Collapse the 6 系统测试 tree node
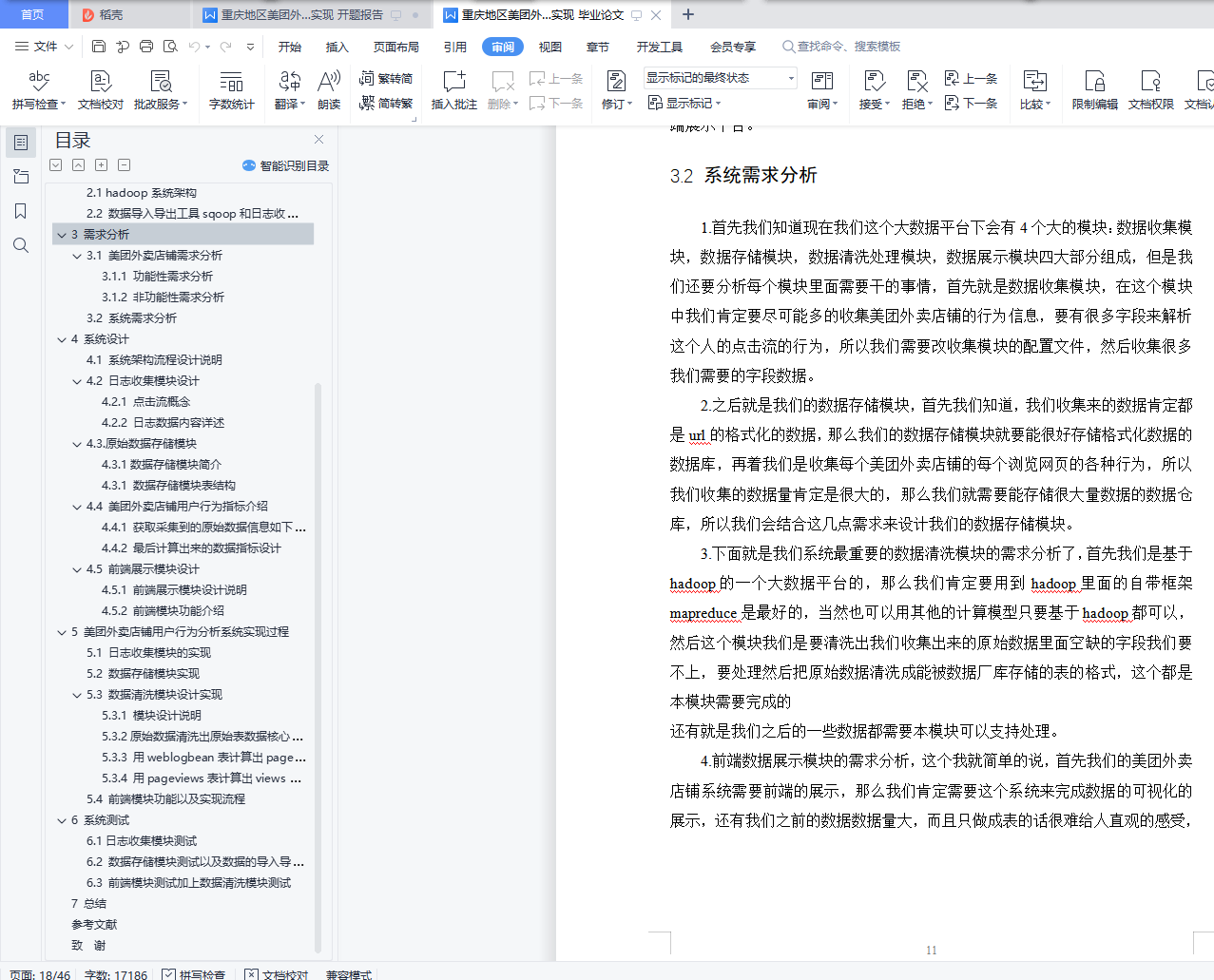 point(62,820)
